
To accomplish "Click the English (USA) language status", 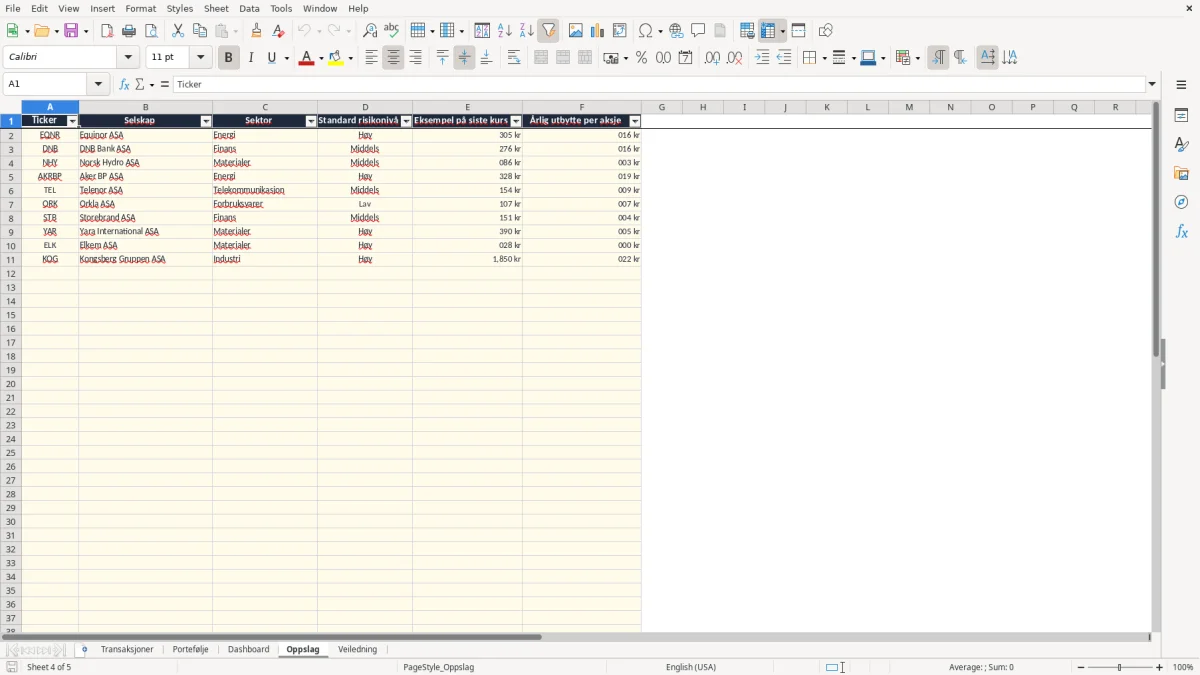I will (691, 667).
